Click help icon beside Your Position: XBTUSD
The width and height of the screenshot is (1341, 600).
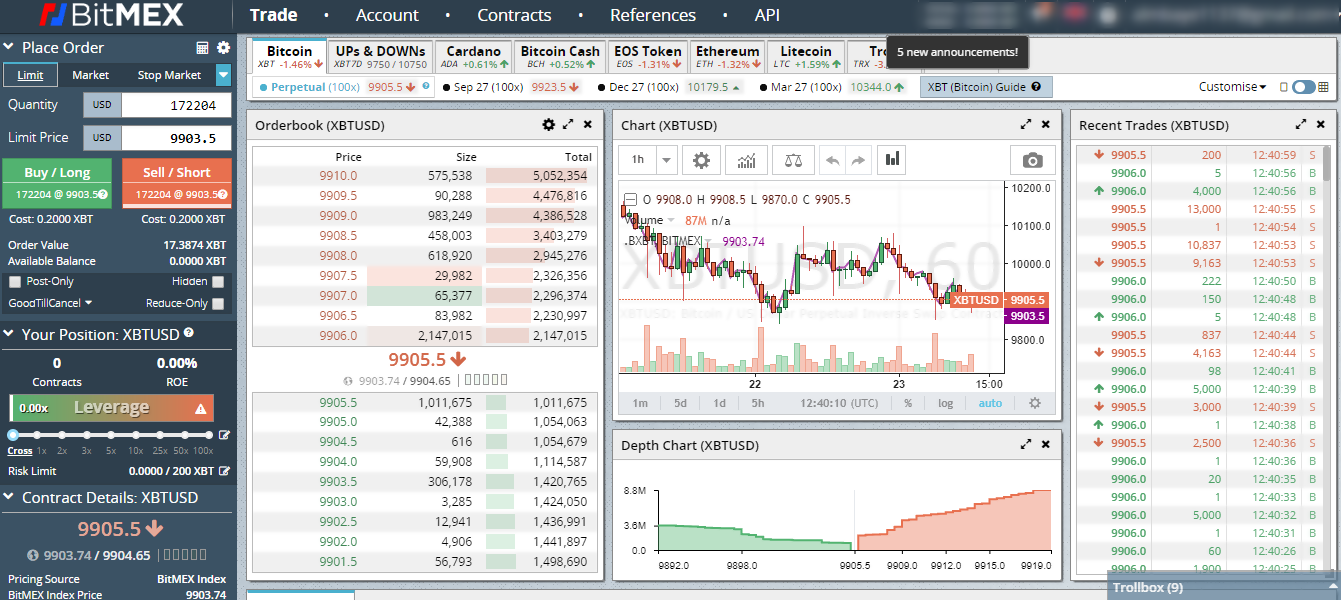coord(189,333)
